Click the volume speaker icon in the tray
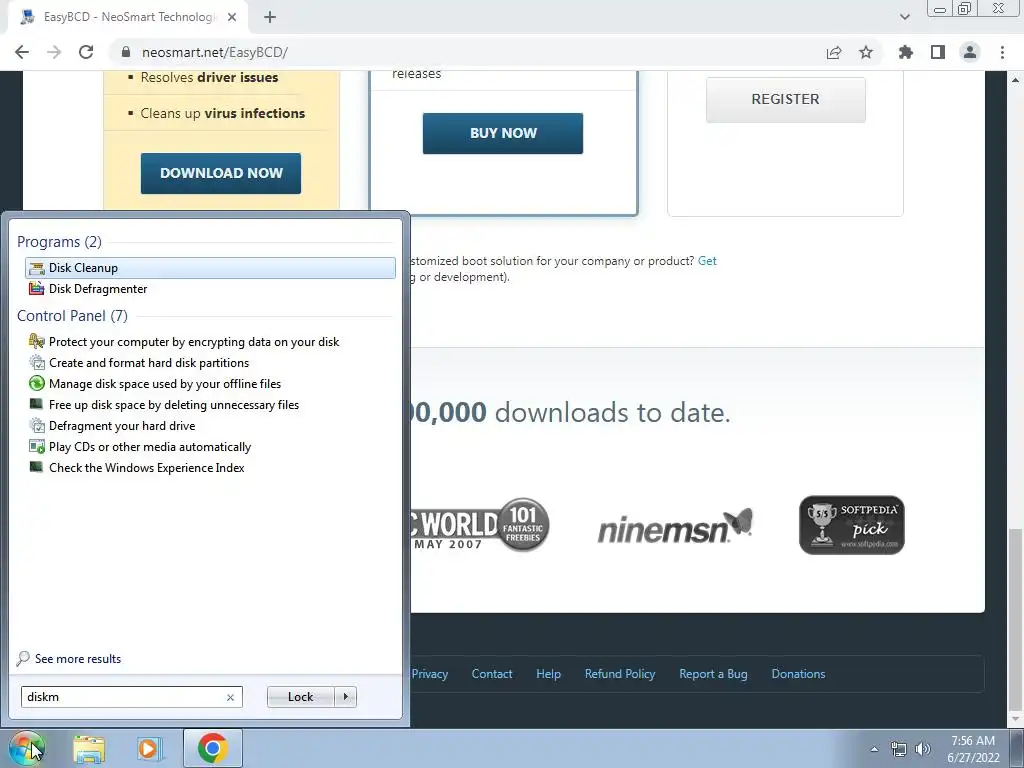 click(923, 749)
